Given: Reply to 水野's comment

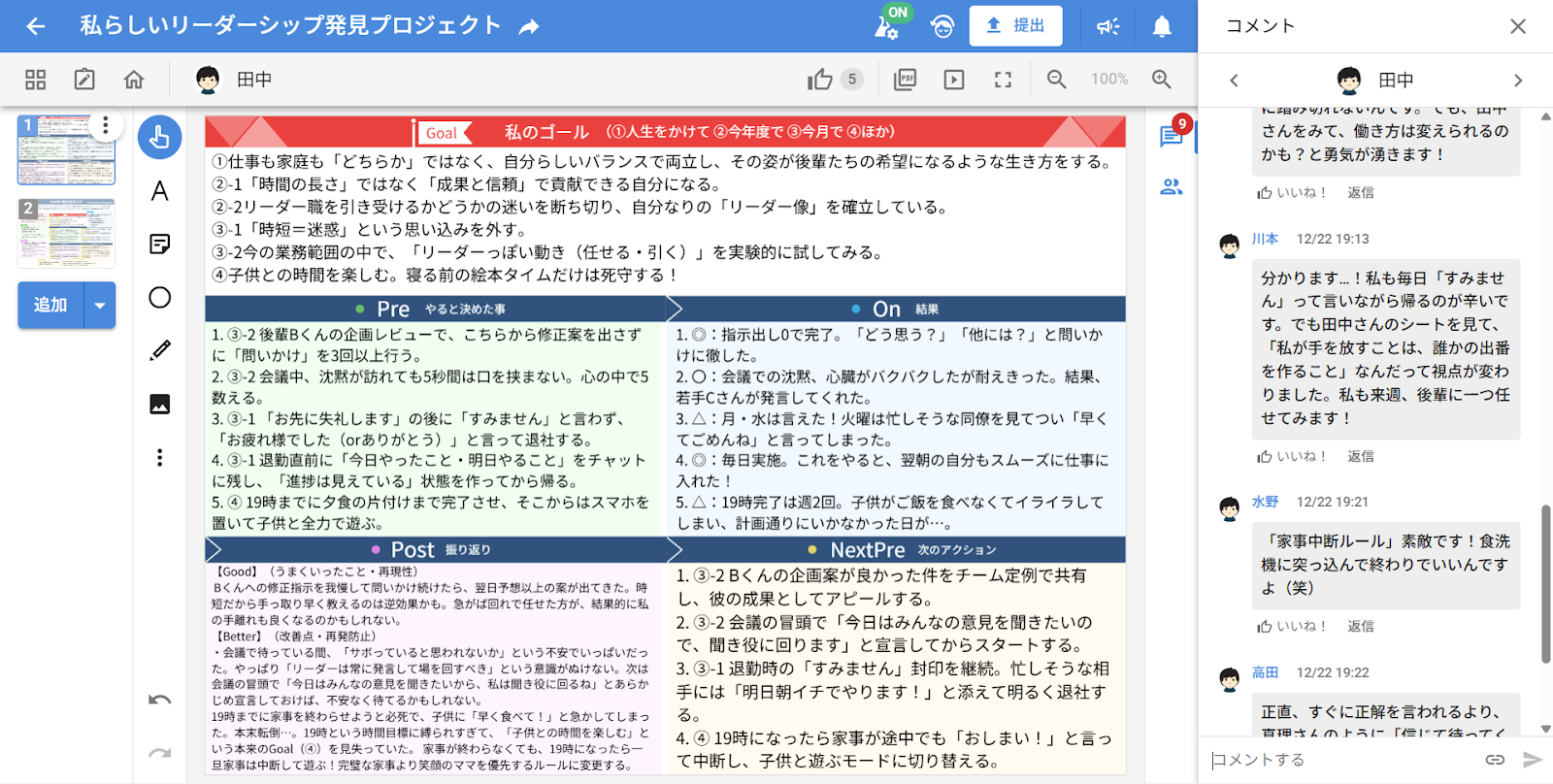Looking at the screenshot, I should tap(1361, 626).
